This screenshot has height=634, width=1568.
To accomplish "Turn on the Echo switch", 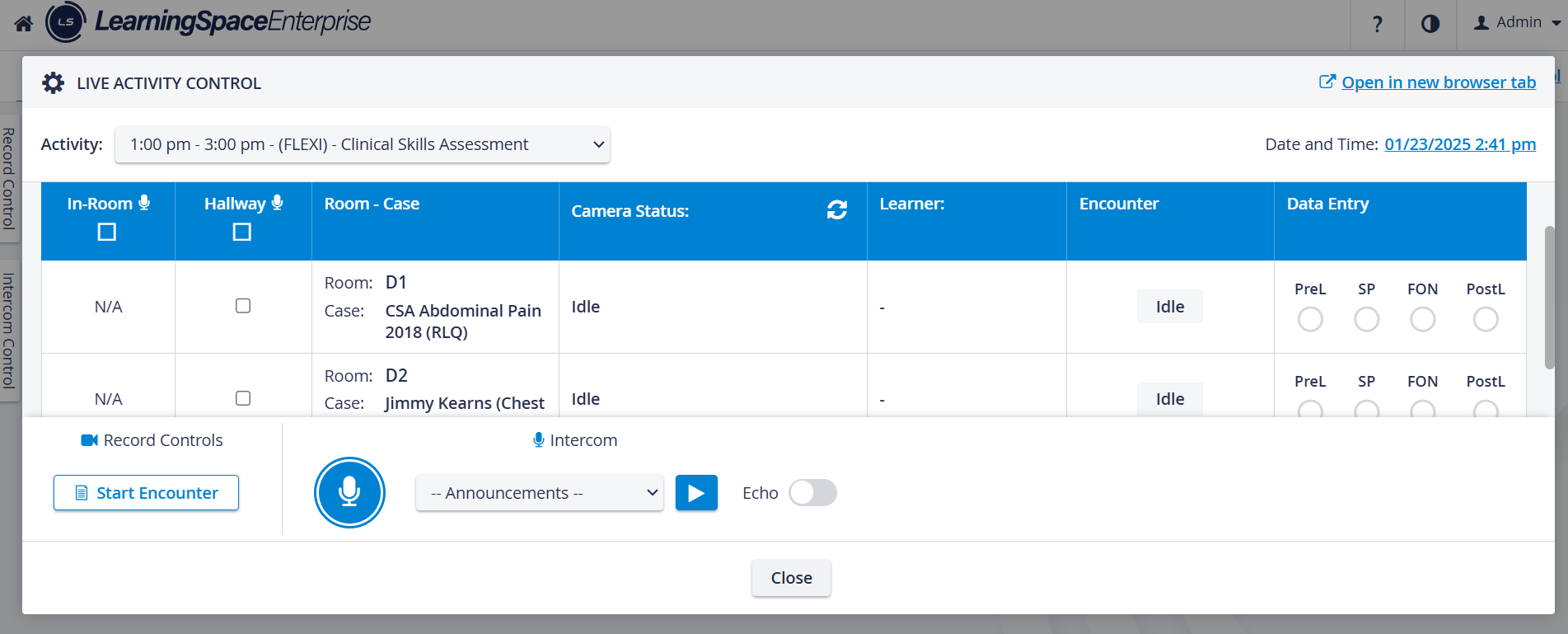I will [812, 493].
